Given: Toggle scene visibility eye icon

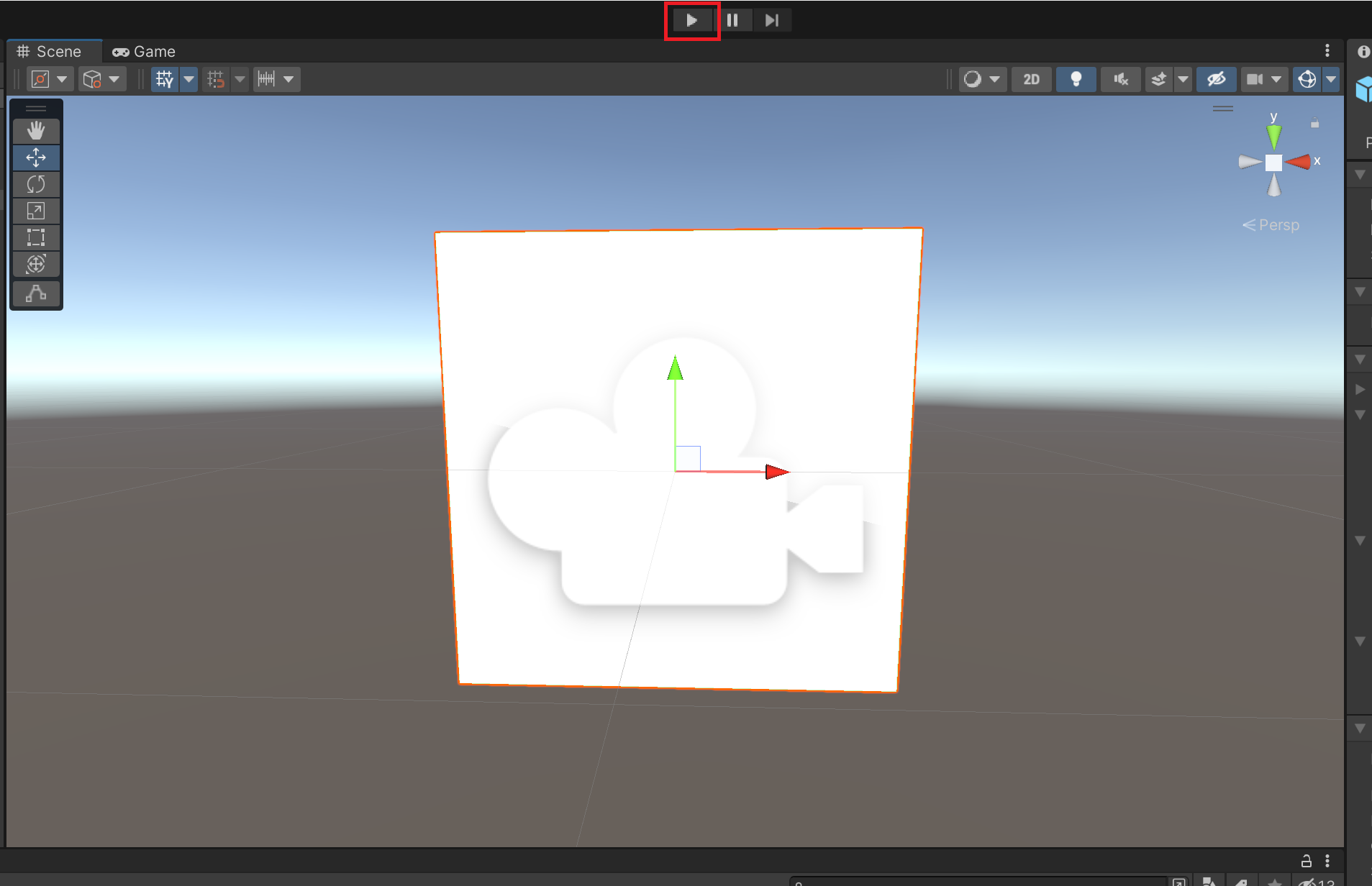Looking at the screenshot, I should click(x=1217, y=79).
